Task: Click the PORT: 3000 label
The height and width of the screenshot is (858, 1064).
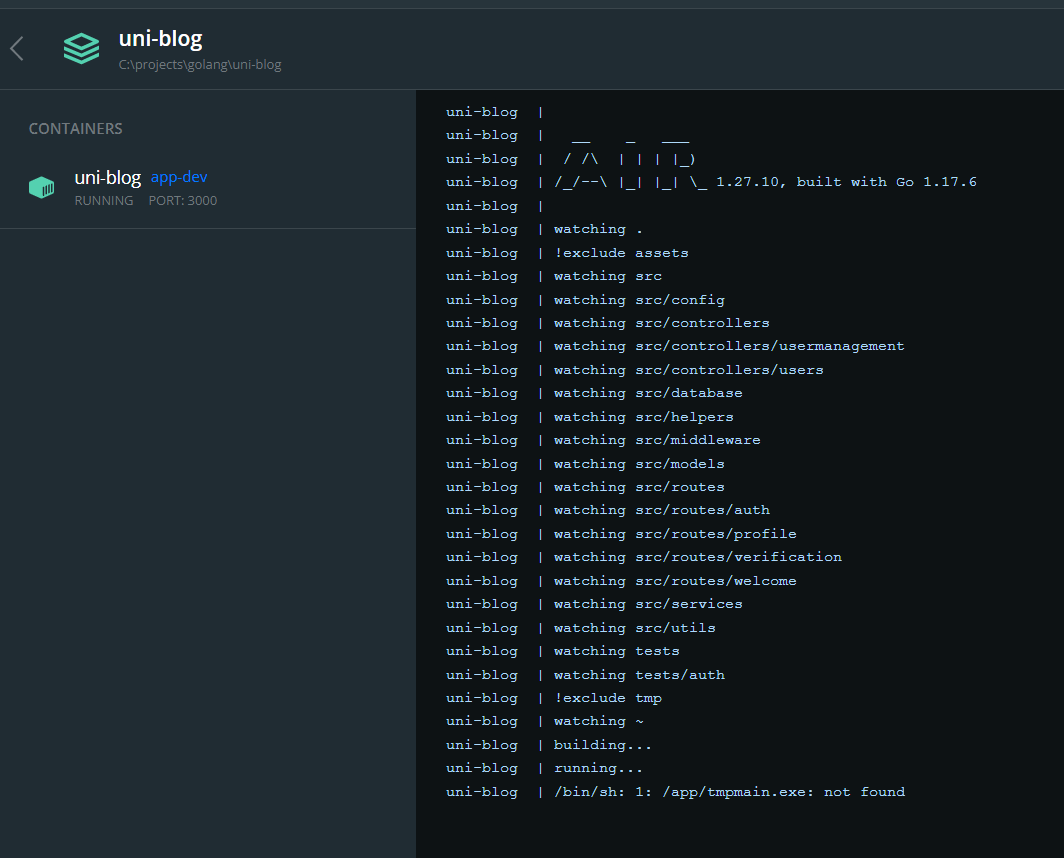Action: coord(182,200)
